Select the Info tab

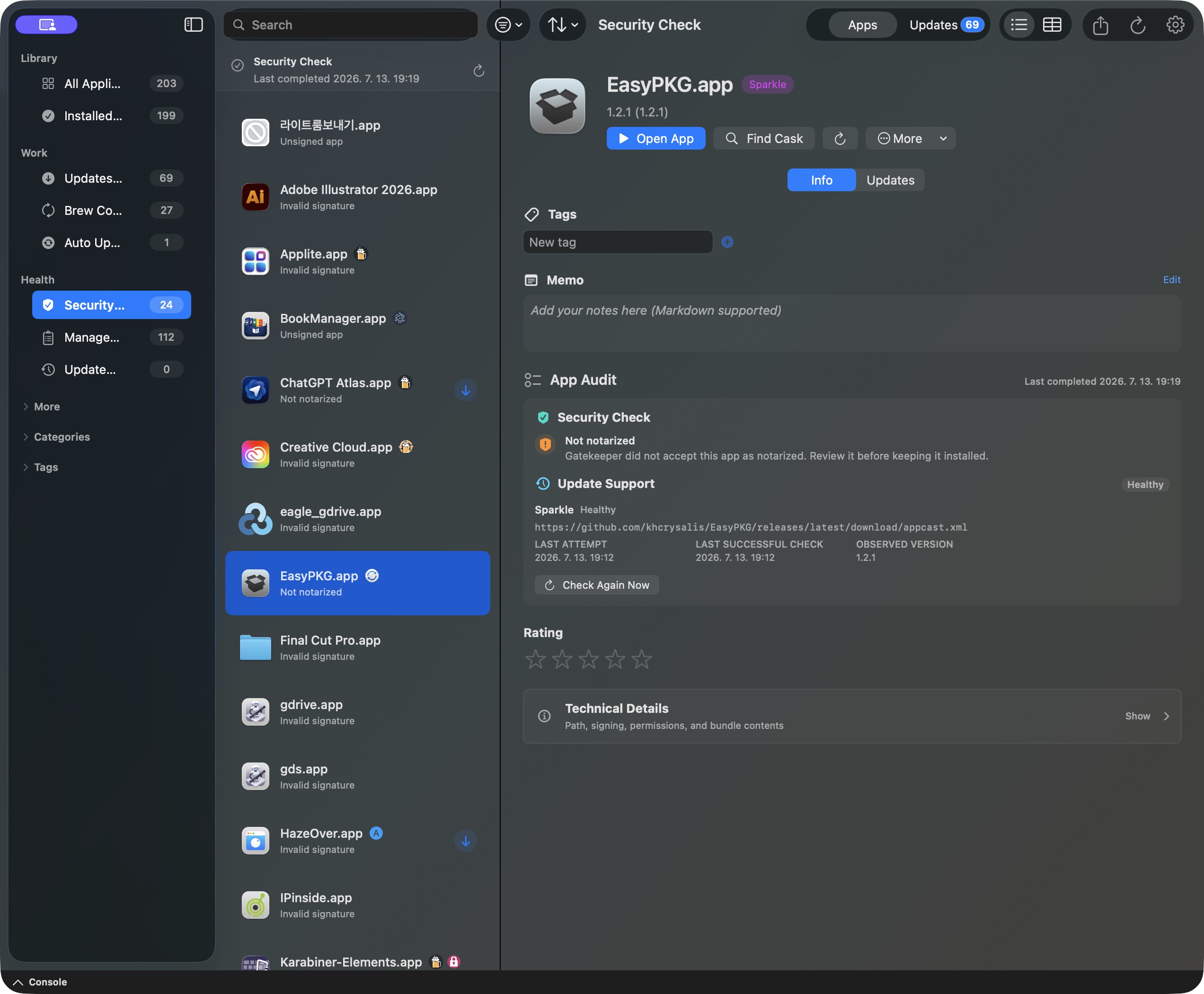pyautogui.click(x=822, y=180)
